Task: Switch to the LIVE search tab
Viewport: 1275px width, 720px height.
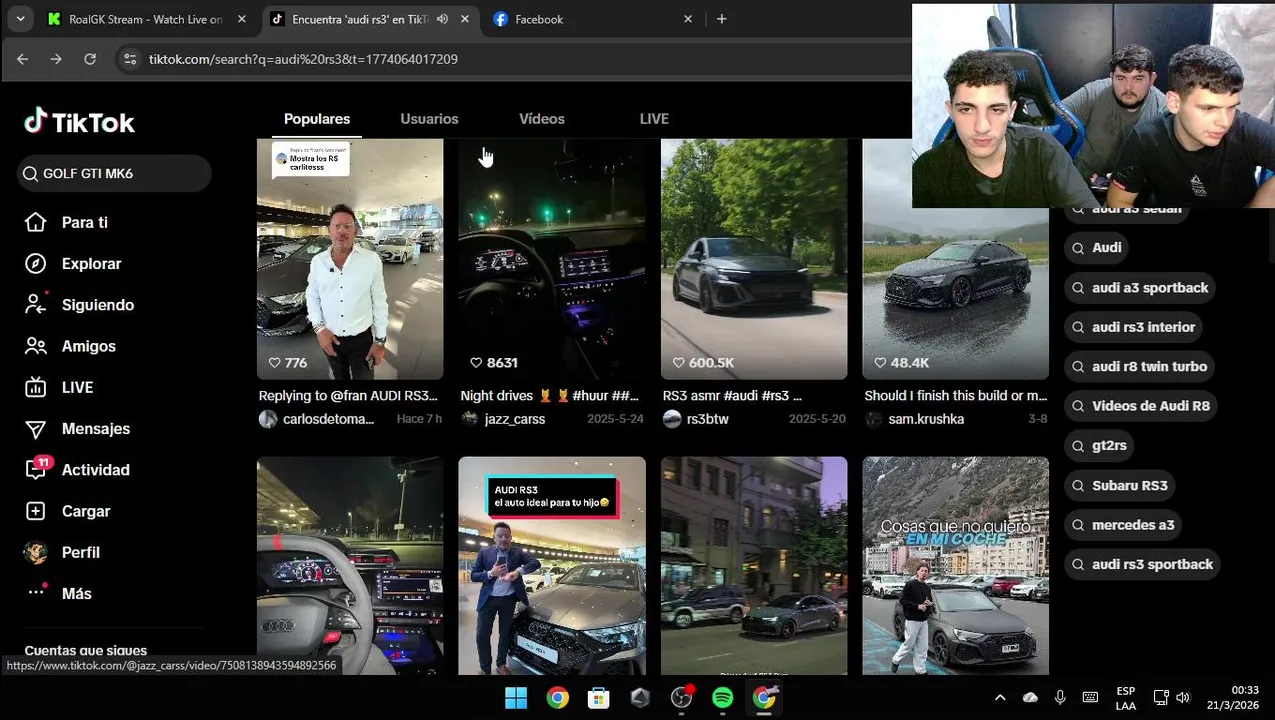Action: click(654, 119)
